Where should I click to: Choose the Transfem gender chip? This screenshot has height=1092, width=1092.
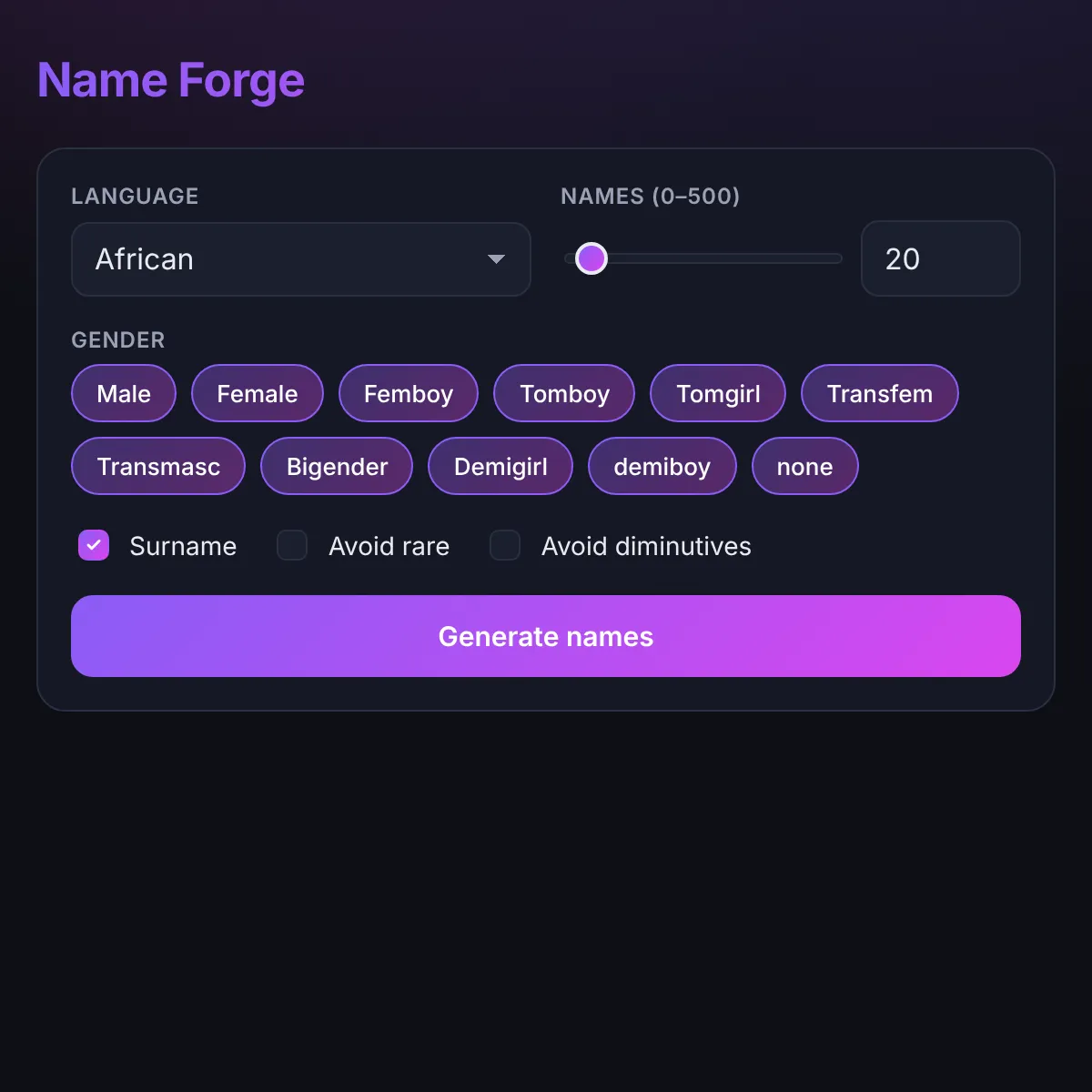[x=880, y=393]
